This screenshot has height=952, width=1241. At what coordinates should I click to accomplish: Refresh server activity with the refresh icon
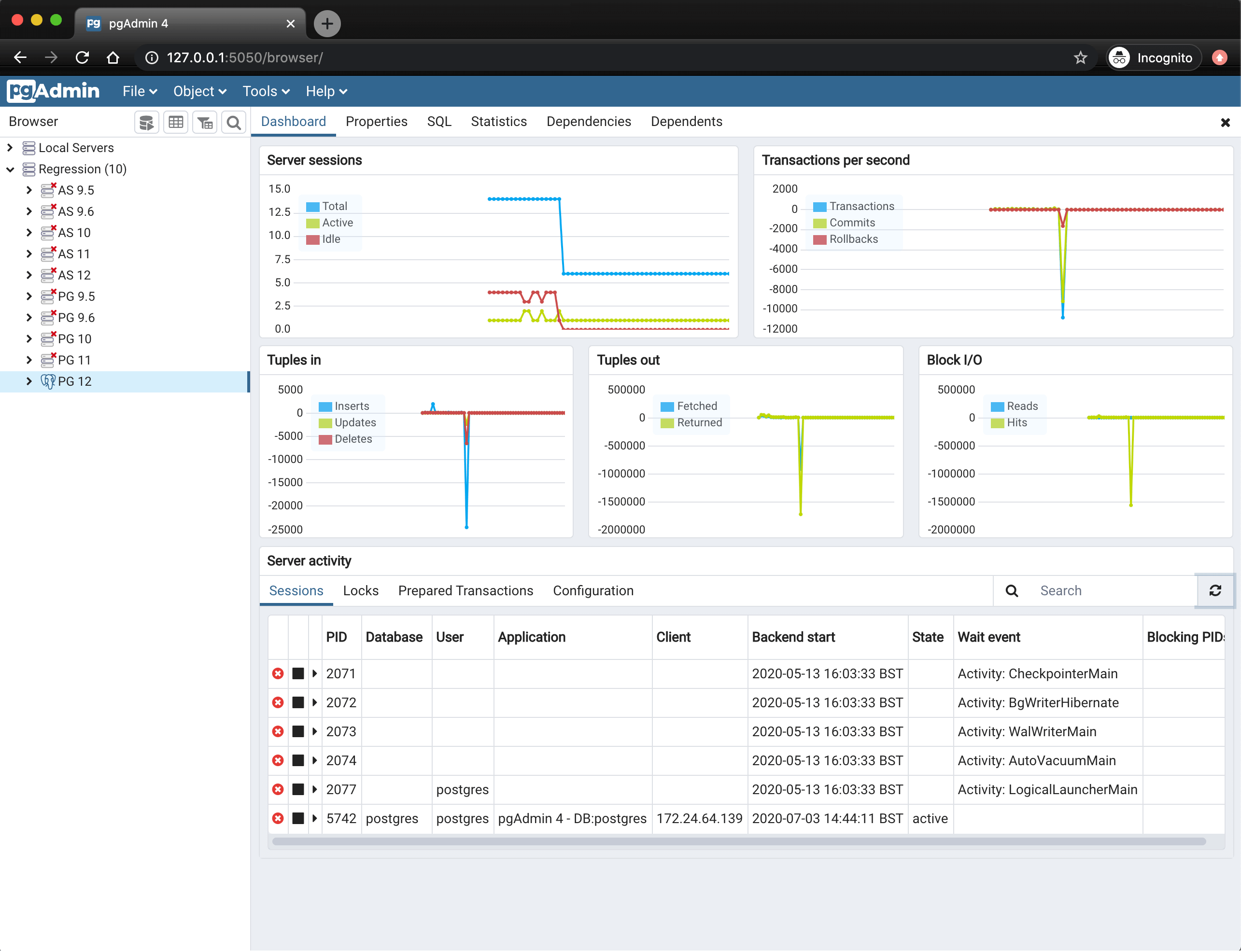pyautogui.click(x=1215, y=590)
